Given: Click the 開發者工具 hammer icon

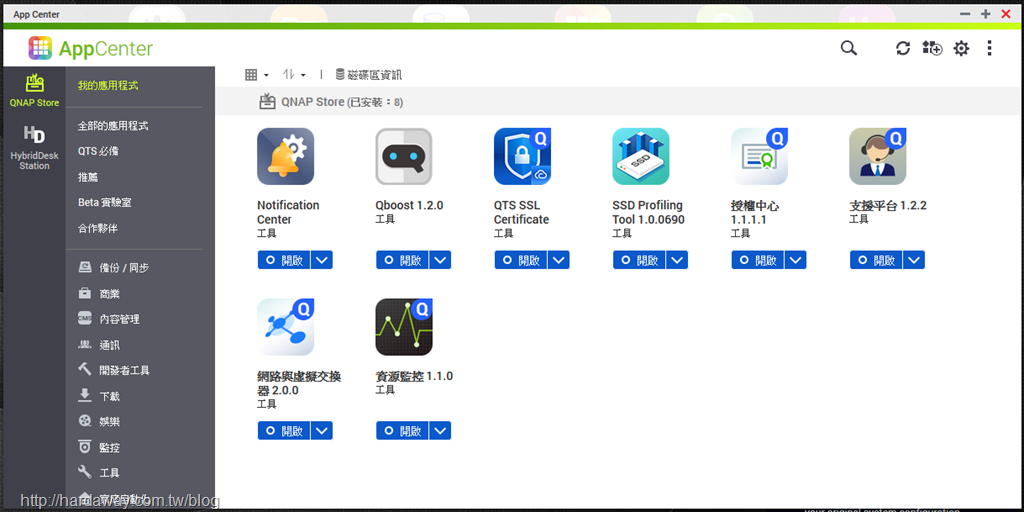Looking at the screenshot, I should (x=85, y=370).
